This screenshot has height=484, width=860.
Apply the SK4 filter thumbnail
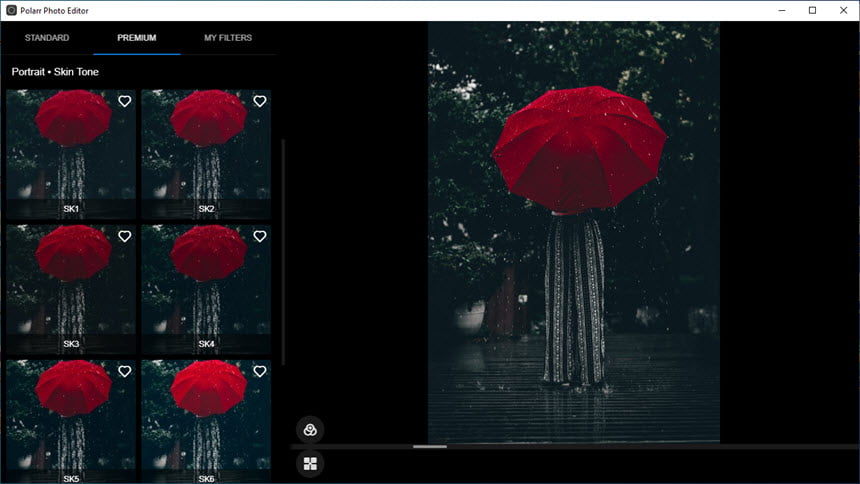(x=206, y=289)
